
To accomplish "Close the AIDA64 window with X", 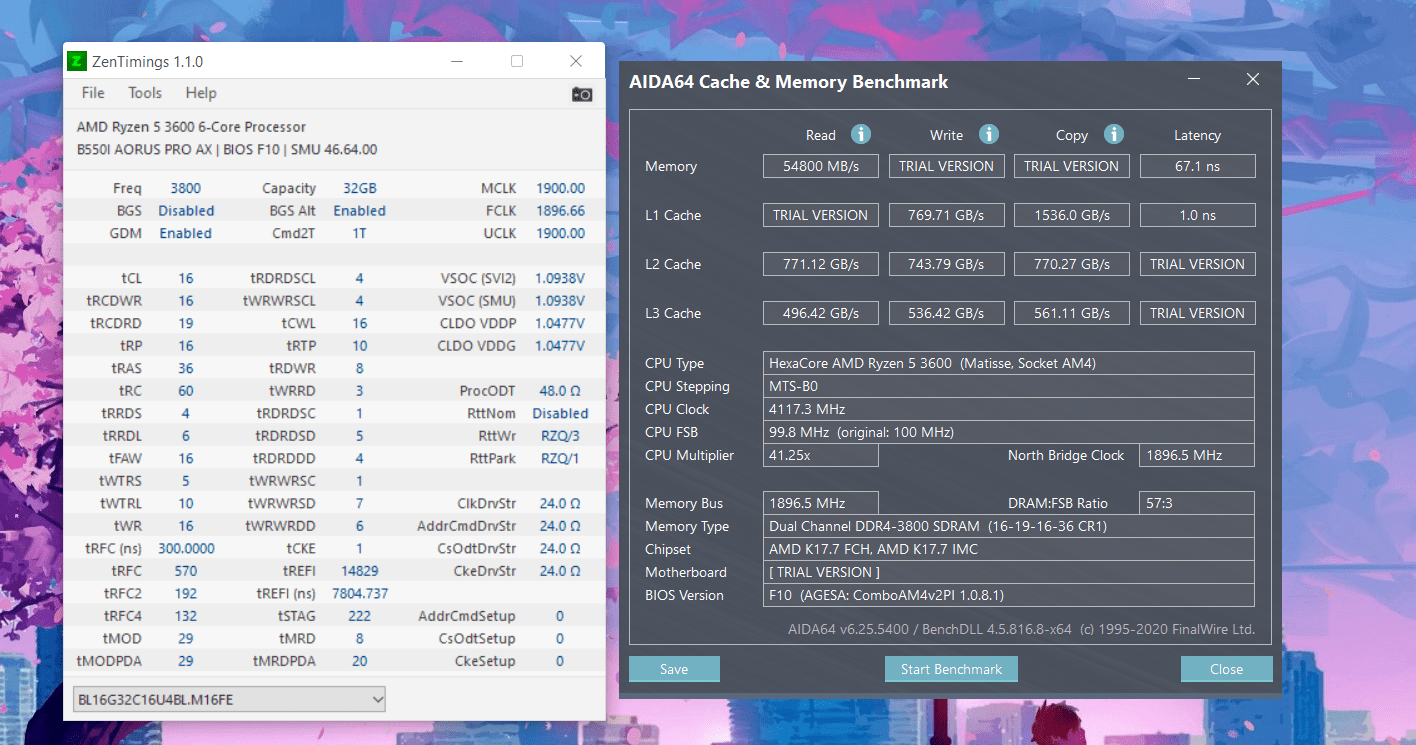I will (1253, 80).
